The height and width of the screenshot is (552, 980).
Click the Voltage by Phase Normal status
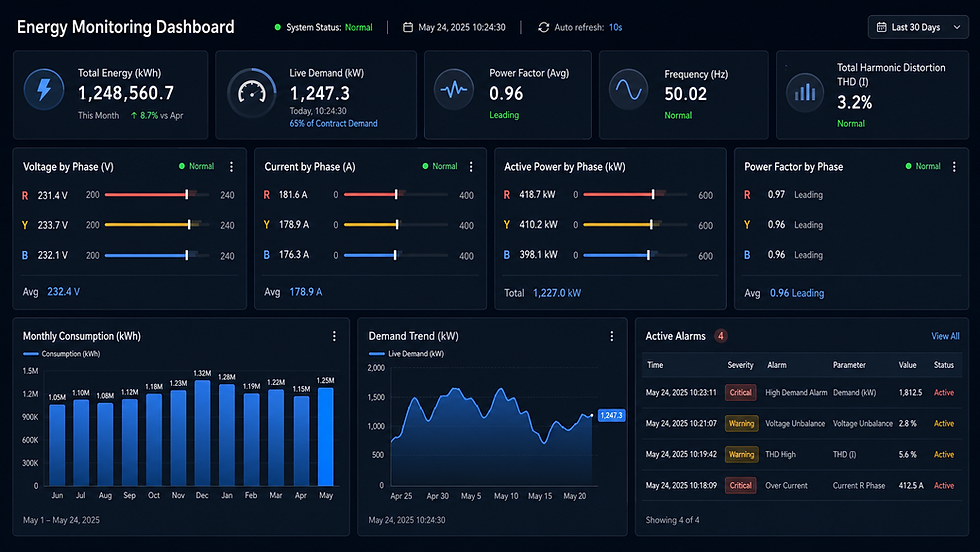point(196,166)
